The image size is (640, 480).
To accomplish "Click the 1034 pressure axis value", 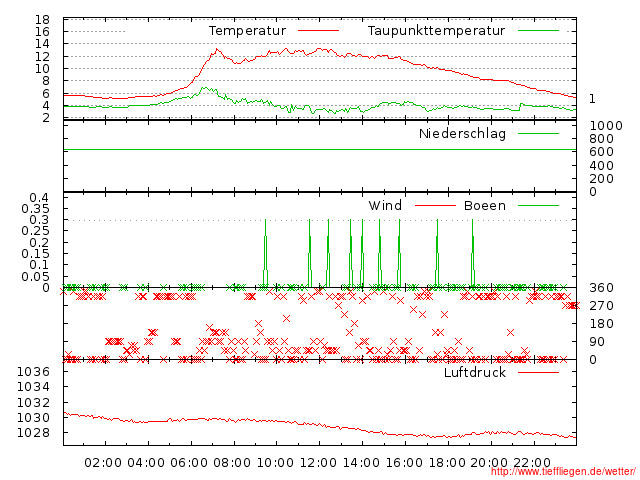I will [x=33, y=387].
